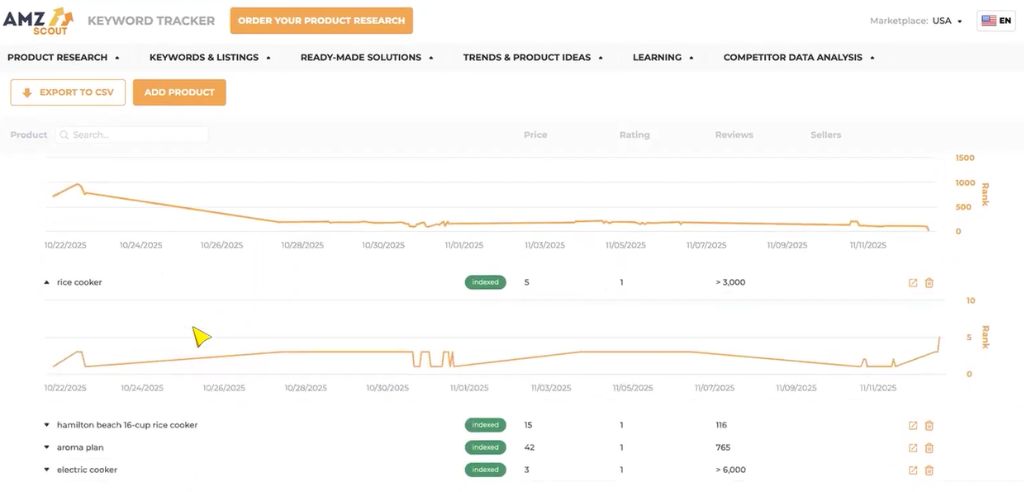Viewport: 1024px width, 492px height.
Task: Delete the aroma plan keyword
Action: (929, 448)
